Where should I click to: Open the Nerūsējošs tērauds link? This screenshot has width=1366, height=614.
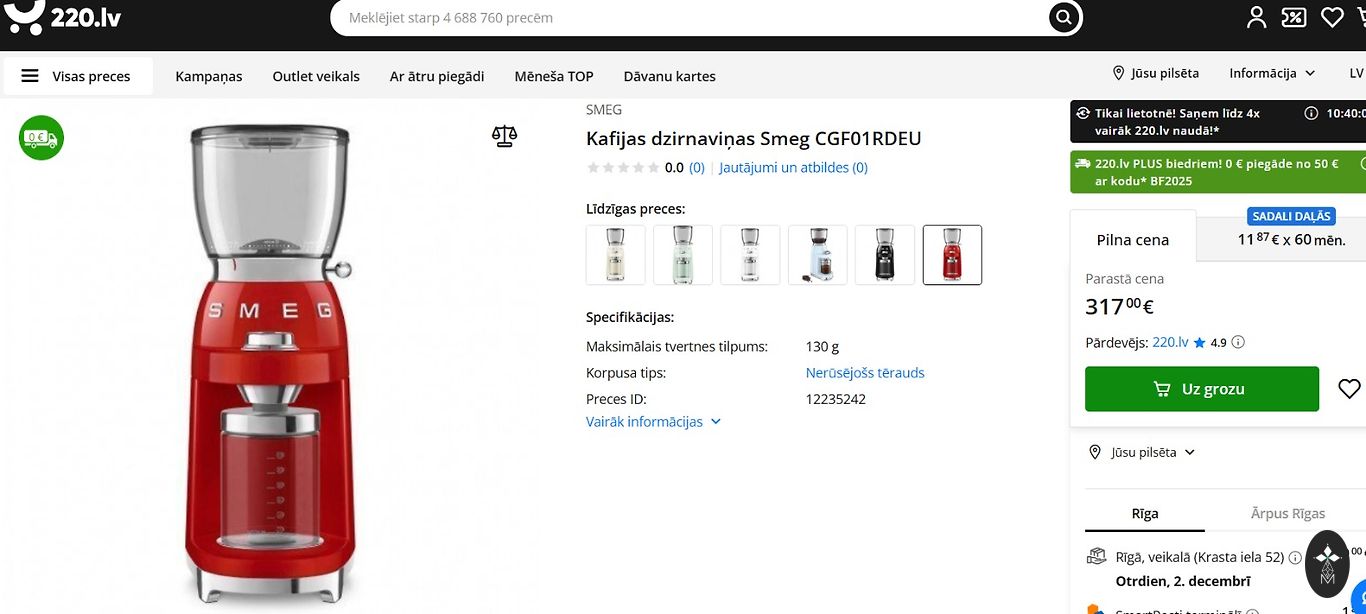pyautogui.click(x=864, y=373)
